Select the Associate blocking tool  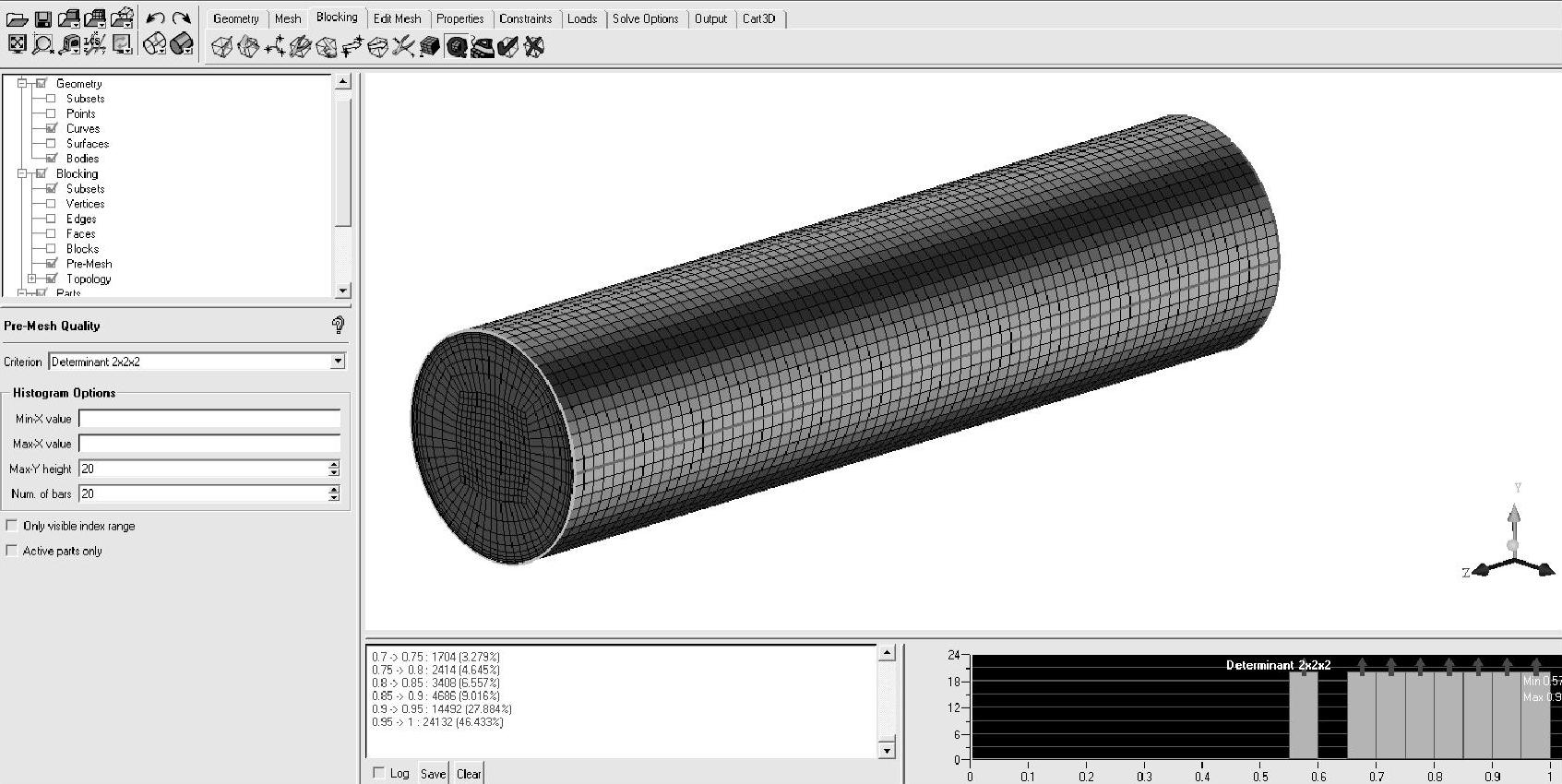[326, 46]
